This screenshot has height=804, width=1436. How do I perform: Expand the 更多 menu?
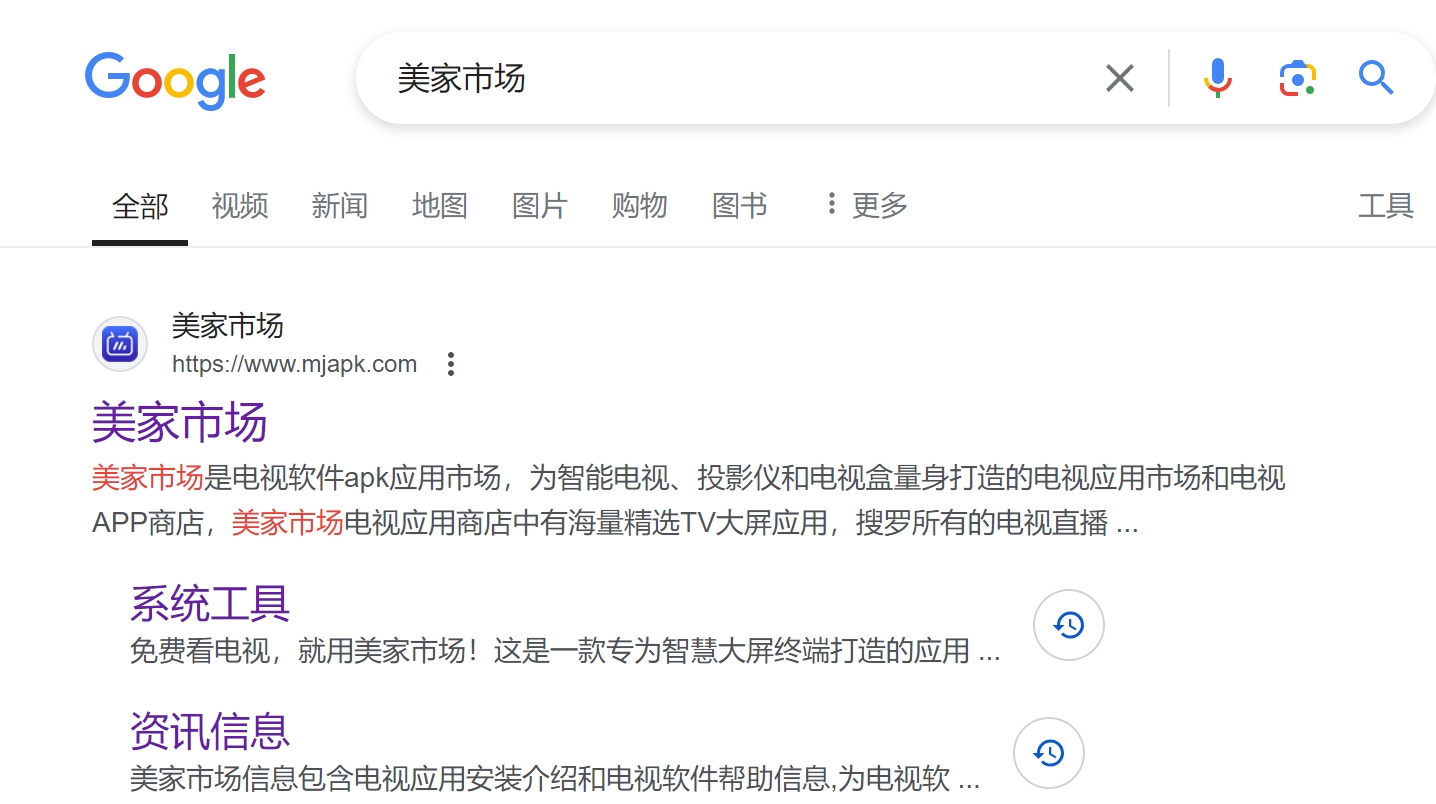pos(866,206)
